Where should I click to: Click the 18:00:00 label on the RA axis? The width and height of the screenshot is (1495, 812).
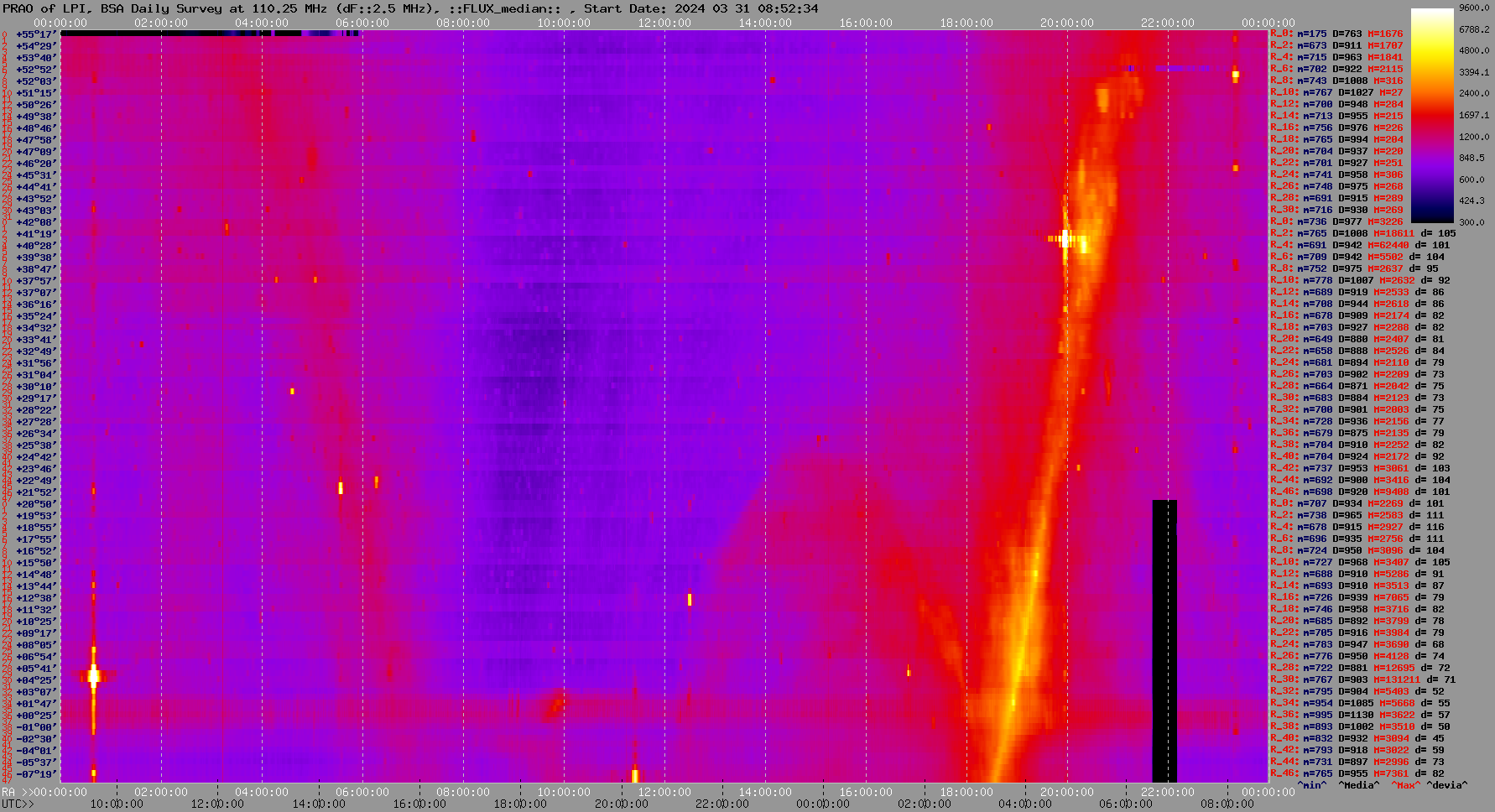(966, 793)
